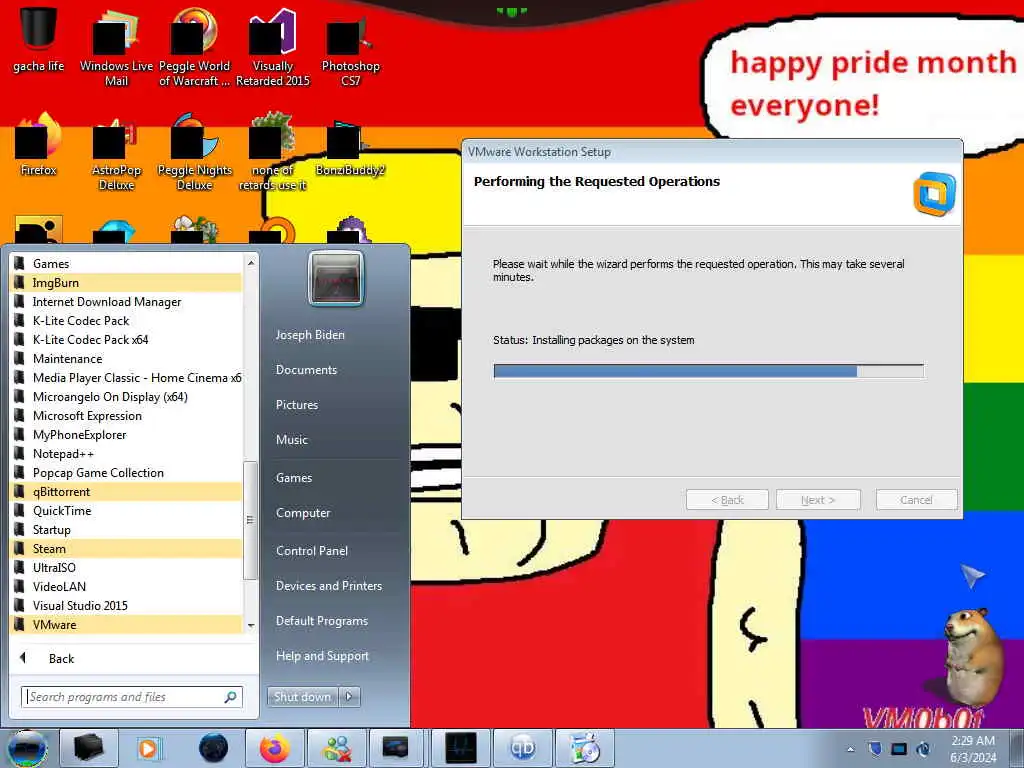Open Peggle World of Warcraft desktop shortcut
Viewport: 1024px width, 768px height.
coord(194,46)
